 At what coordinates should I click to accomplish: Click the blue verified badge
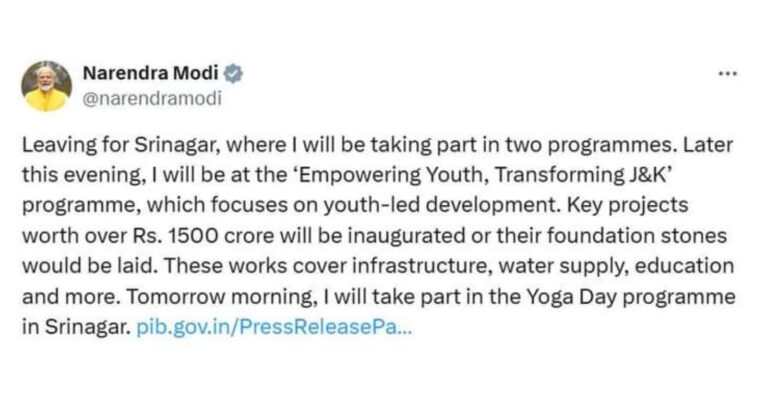coord(234,74)
